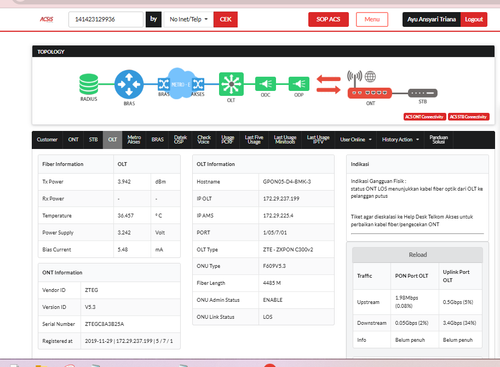Expand the User Online dropdown menu

coord(355,140)
